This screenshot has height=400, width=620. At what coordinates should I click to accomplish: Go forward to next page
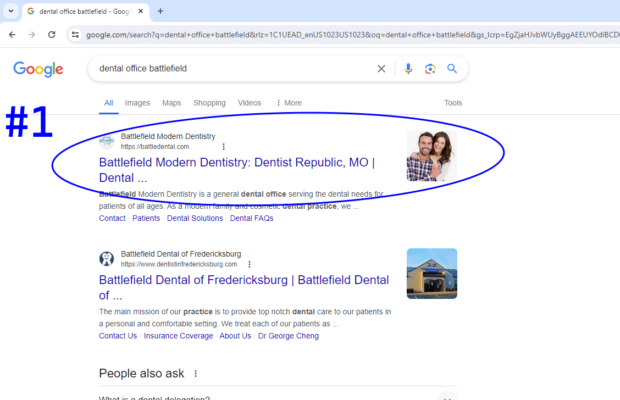coord(32,35)
